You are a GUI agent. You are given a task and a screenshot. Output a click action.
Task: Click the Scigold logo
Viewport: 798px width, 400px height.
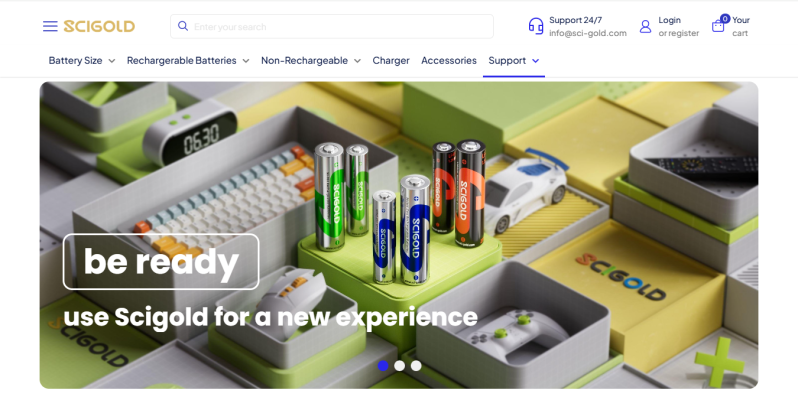(x=99, y=26)
